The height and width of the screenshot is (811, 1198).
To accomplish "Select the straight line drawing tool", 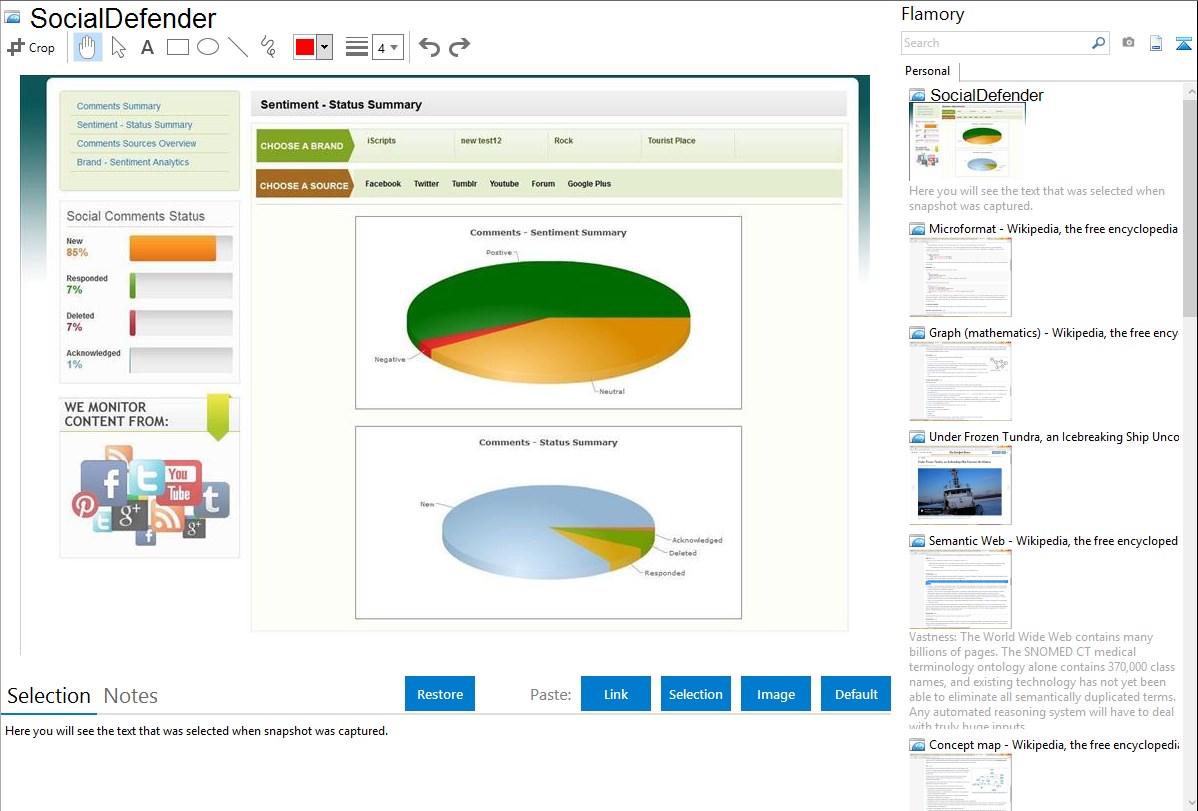I will [238, 47].
